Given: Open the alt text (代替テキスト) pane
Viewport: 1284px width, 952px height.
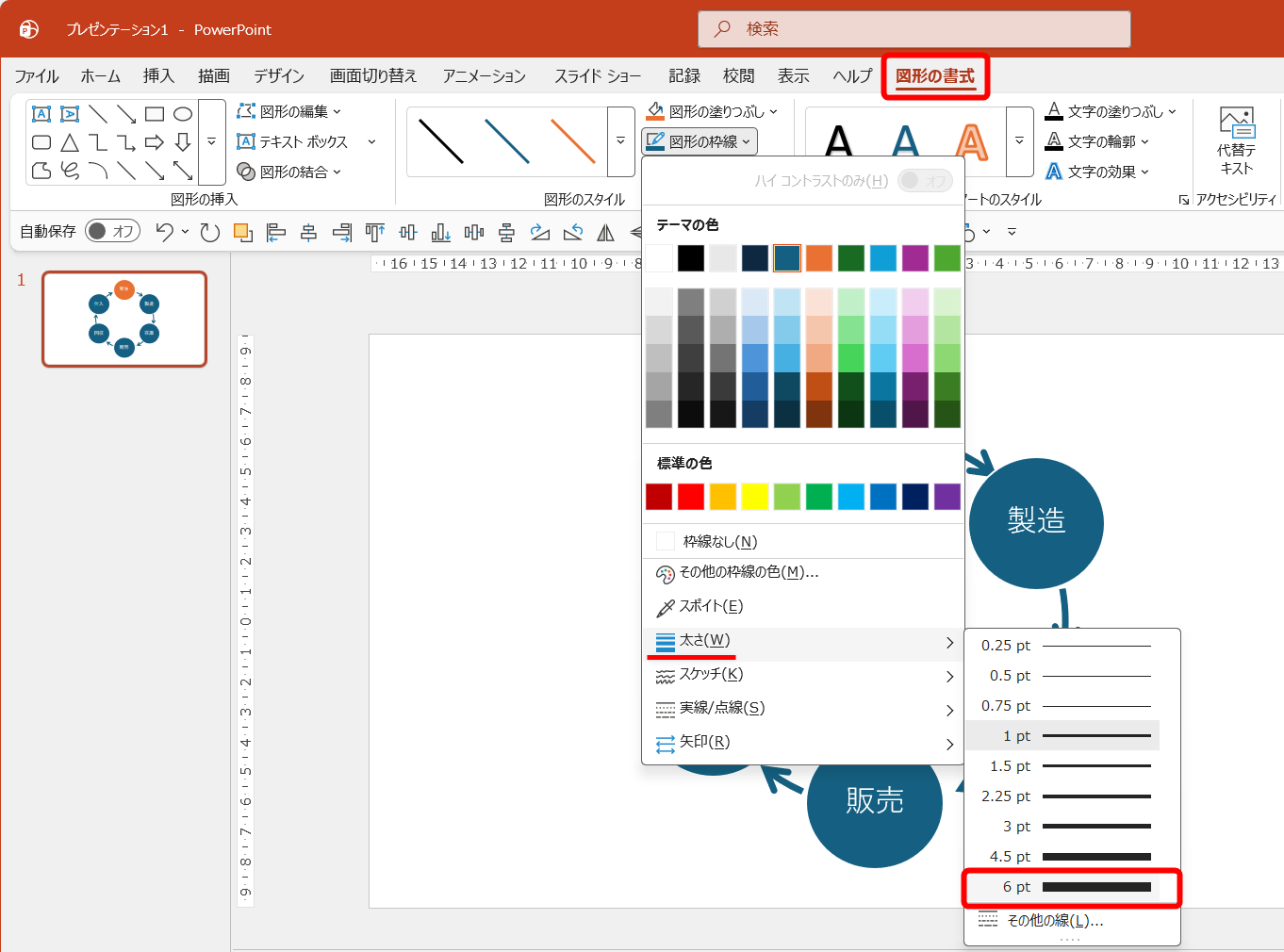Looking at the screenshot, I should pyautogui.click(x=1236, y=141).
